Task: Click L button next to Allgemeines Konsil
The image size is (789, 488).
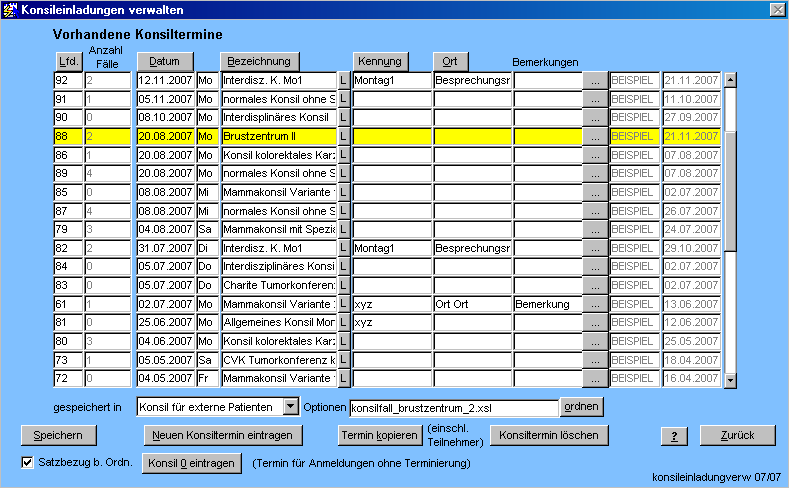Action: click(x=342, y=323)
